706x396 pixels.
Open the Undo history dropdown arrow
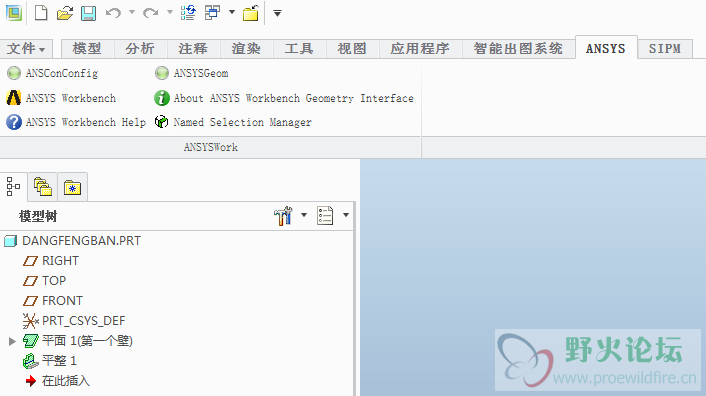pos(132,12)
